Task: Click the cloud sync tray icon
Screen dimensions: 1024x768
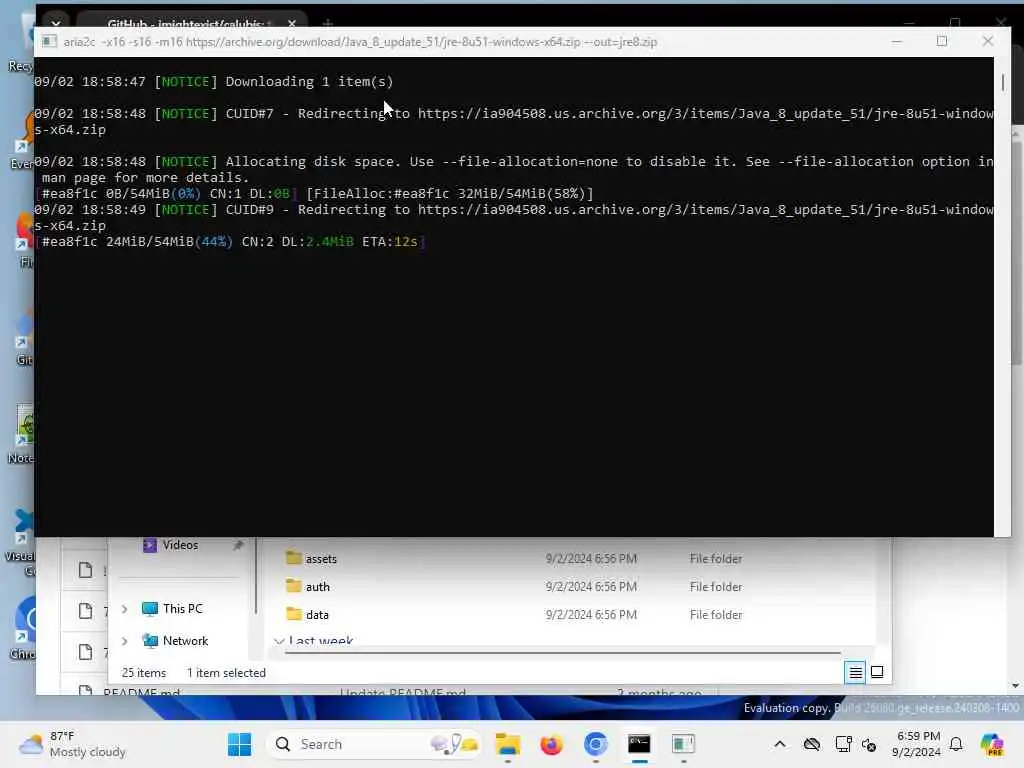Action: 812,744
